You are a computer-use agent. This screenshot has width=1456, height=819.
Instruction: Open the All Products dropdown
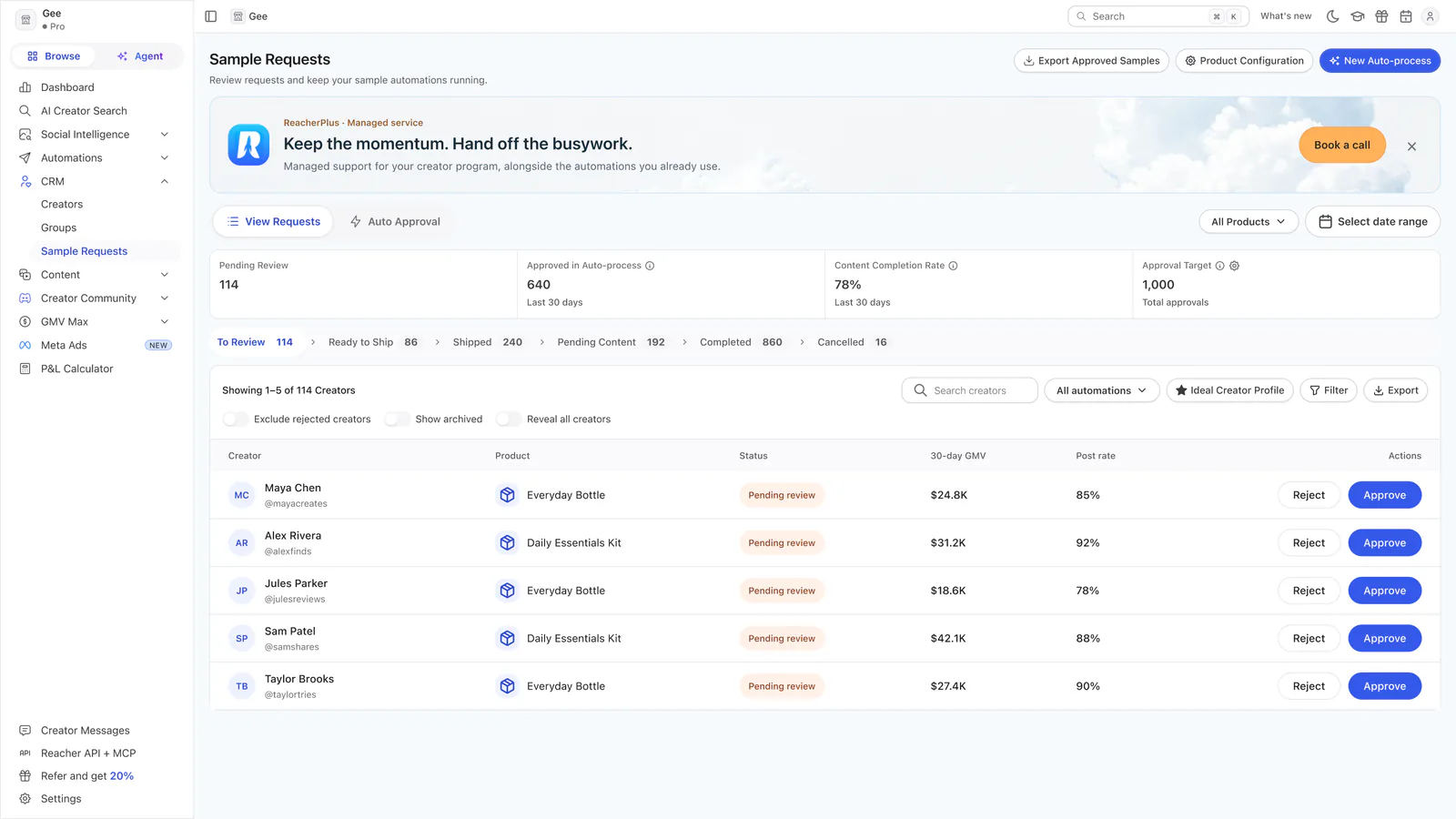(x=1249, y=222)
